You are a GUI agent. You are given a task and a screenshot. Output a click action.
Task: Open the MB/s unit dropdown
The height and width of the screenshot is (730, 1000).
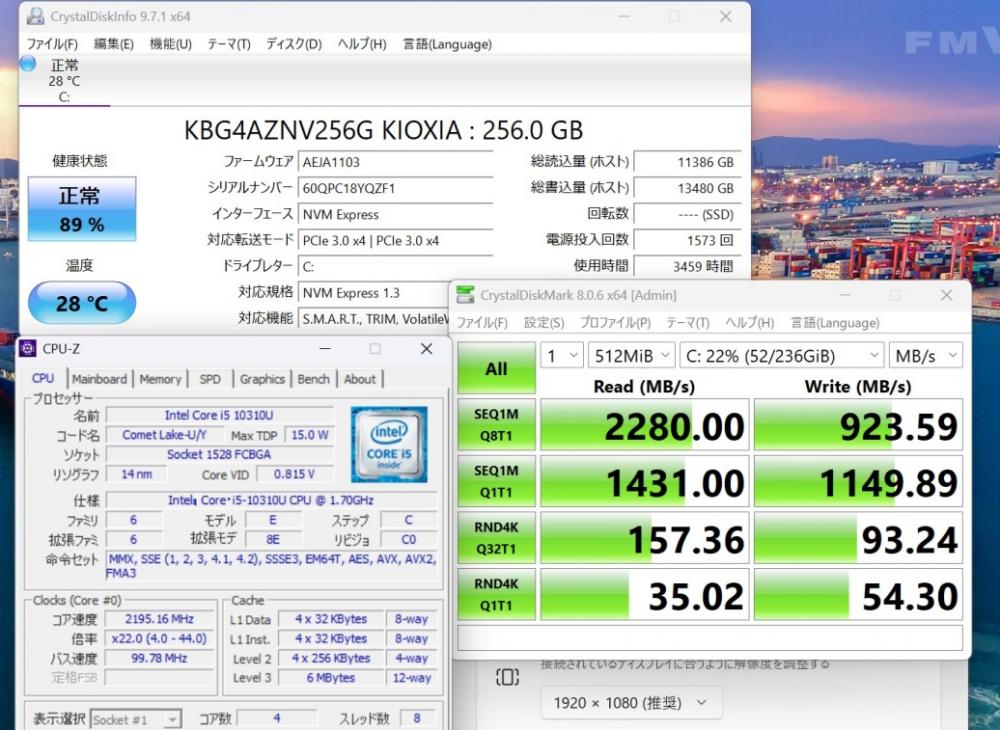click(x=925, y=355)
